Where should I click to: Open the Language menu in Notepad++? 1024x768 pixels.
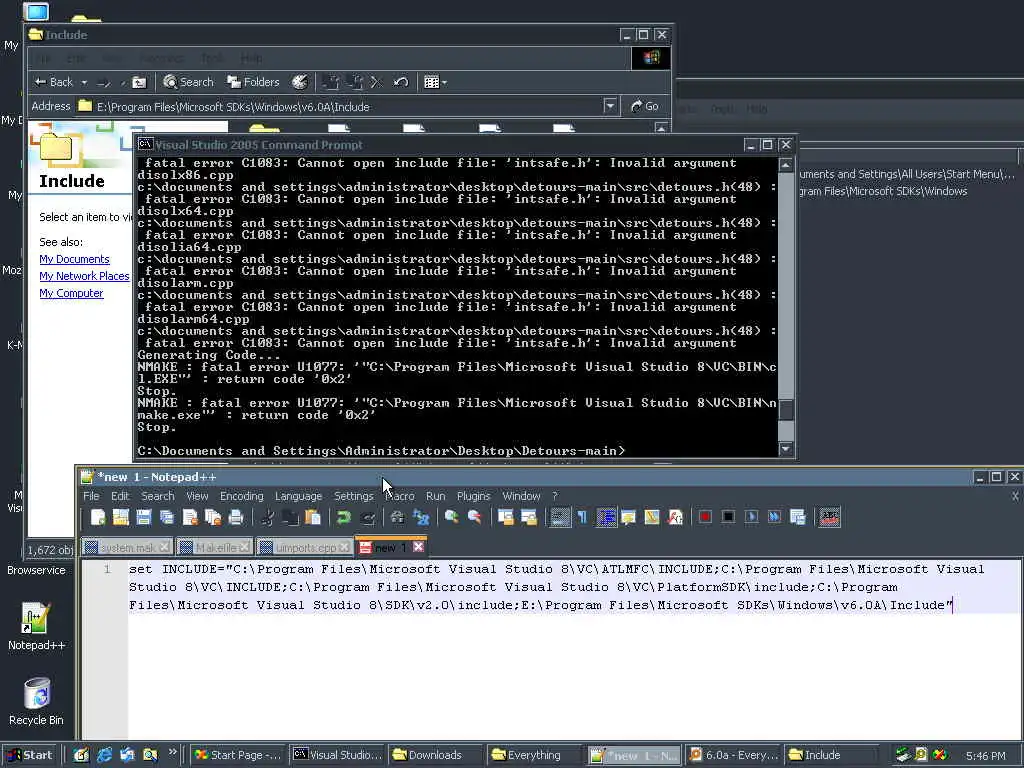(x=298, y=496)
